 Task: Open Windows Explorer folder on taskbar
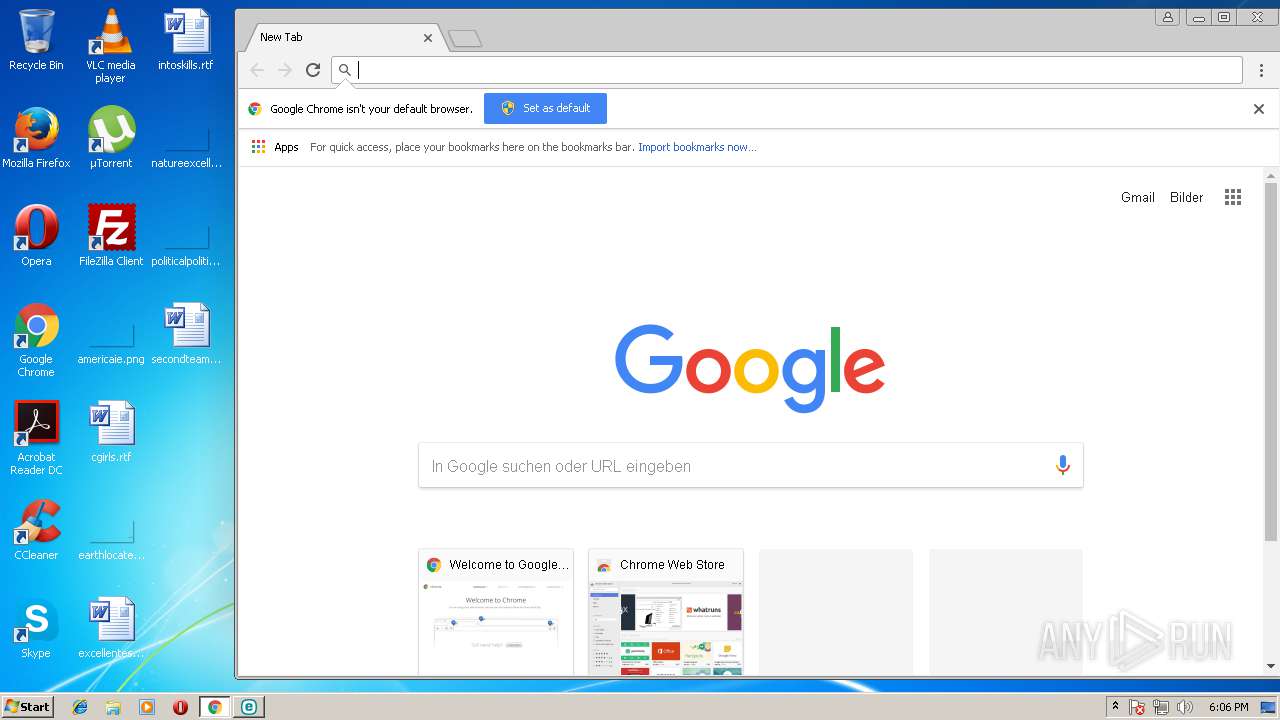point(113,707)
